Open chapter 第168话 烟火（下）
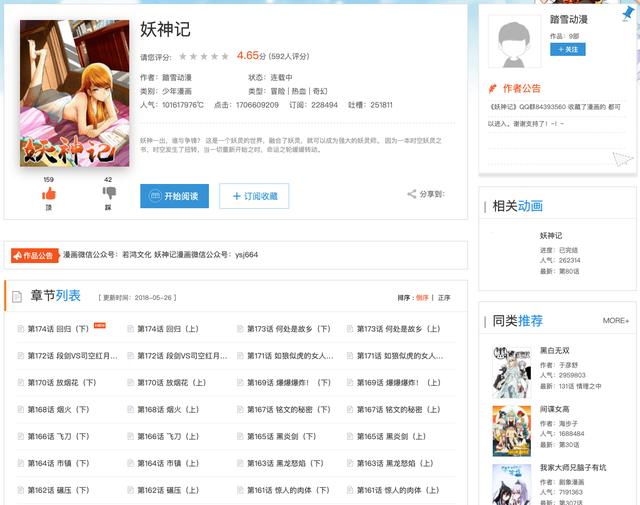Image resolution: width=640 pixels, height=505 pixels. click(58, 409)
